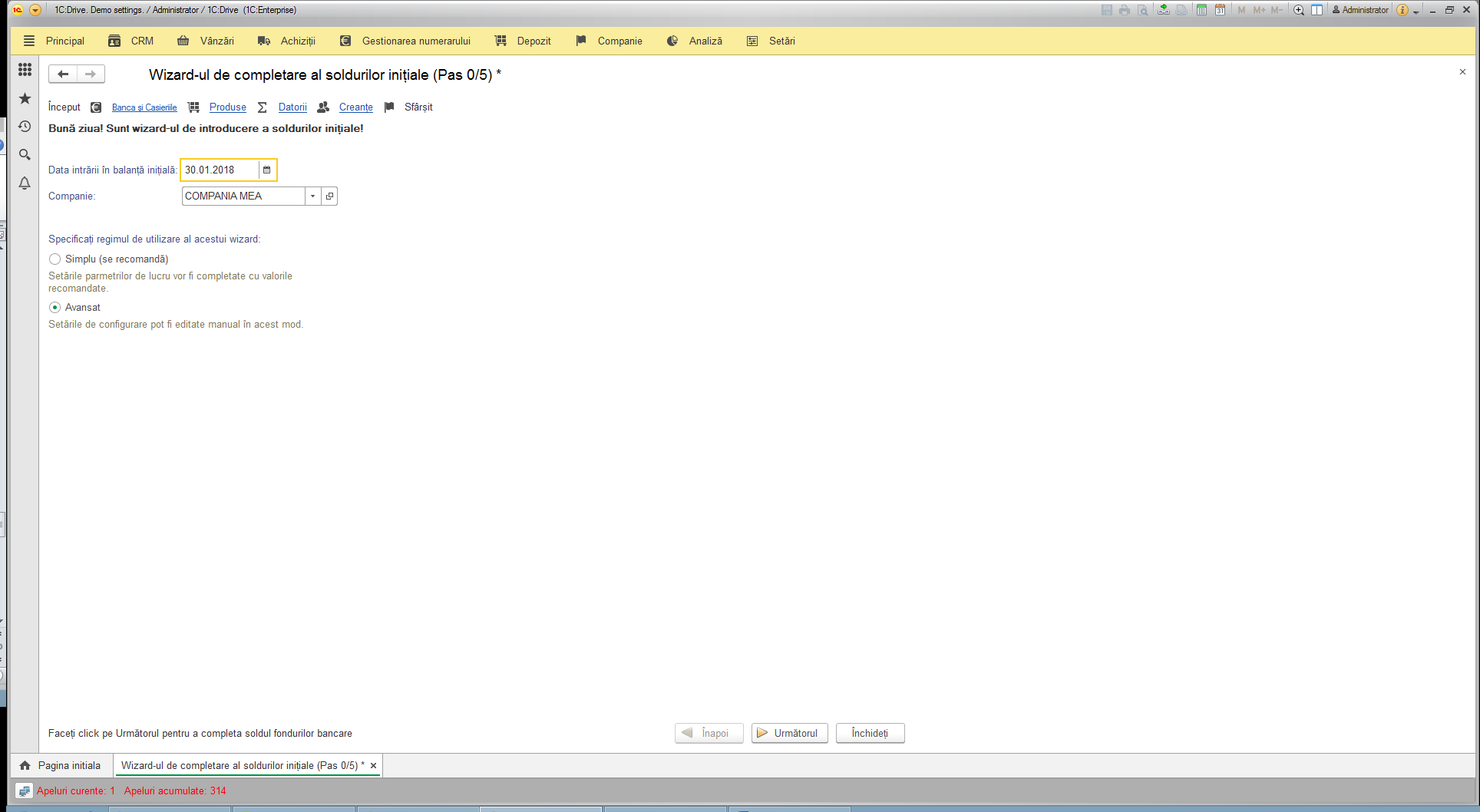The image size is (1480, 812).
Task: Open notifications bell in sidebar
Action: coord(25,183)
